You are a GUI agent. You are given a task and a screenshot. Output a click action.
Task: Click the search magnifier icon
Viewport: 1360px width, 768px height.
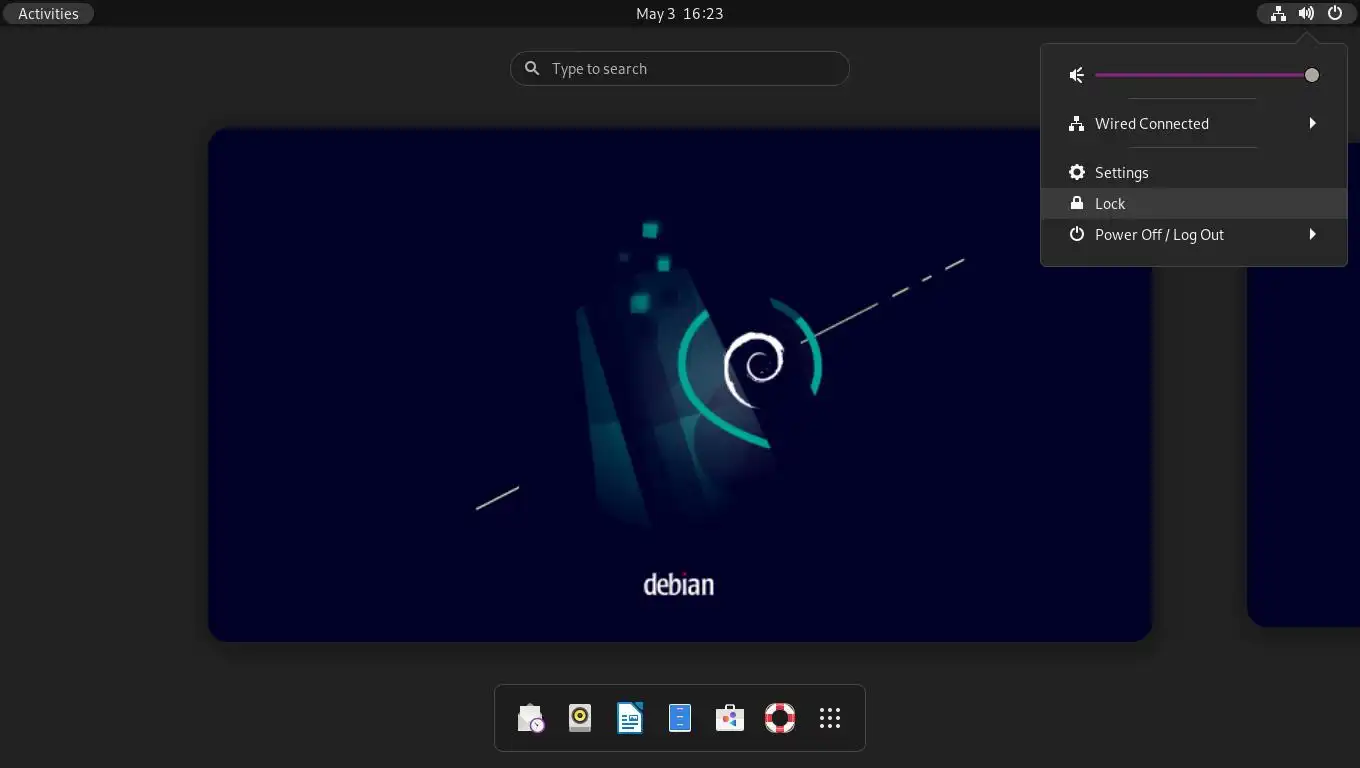pyautogui.click(x=532, y=68)
